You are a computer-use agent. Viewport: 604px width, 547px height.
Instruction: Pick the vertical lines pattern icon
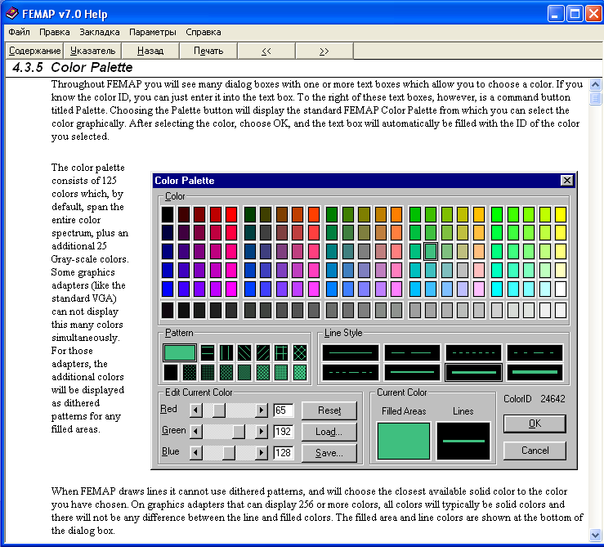(226, 352)
